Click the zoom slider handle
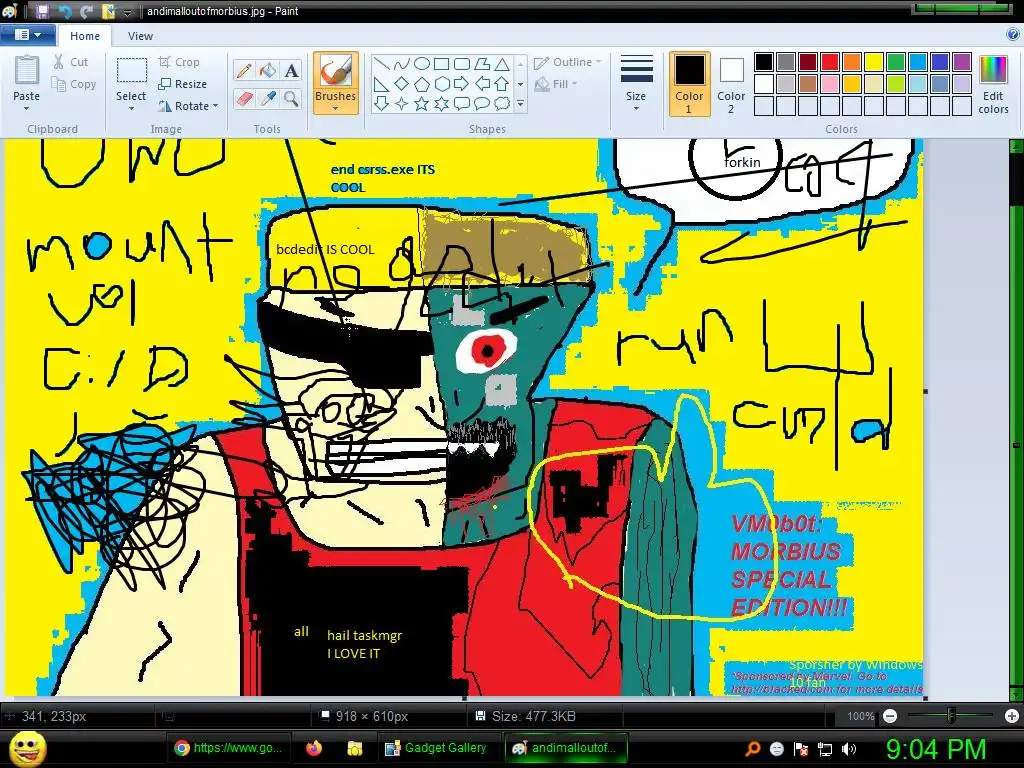 tap(951, 716)
